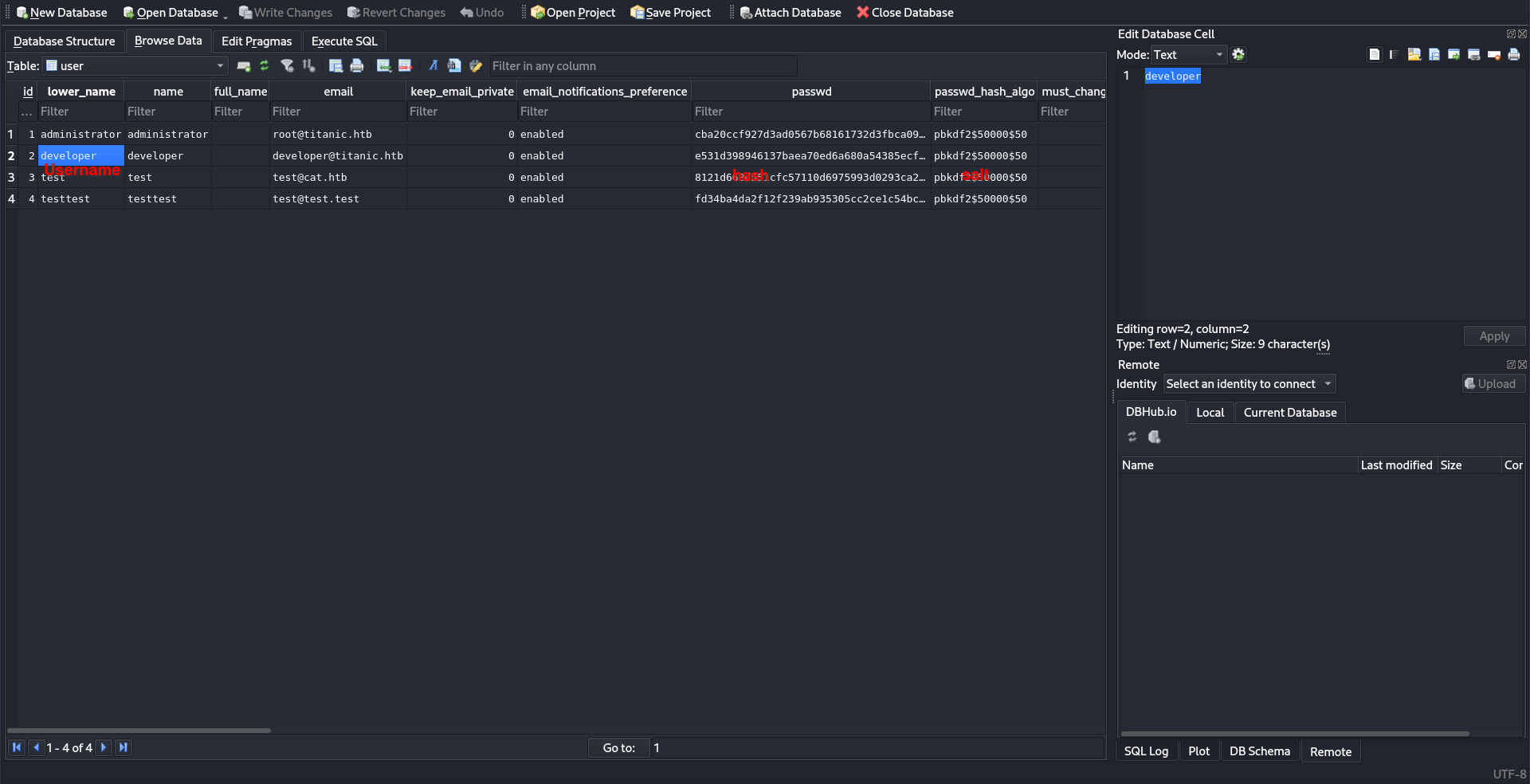
Task: Print the table data from browse toolbar
Action: click(x=357, y=66)
